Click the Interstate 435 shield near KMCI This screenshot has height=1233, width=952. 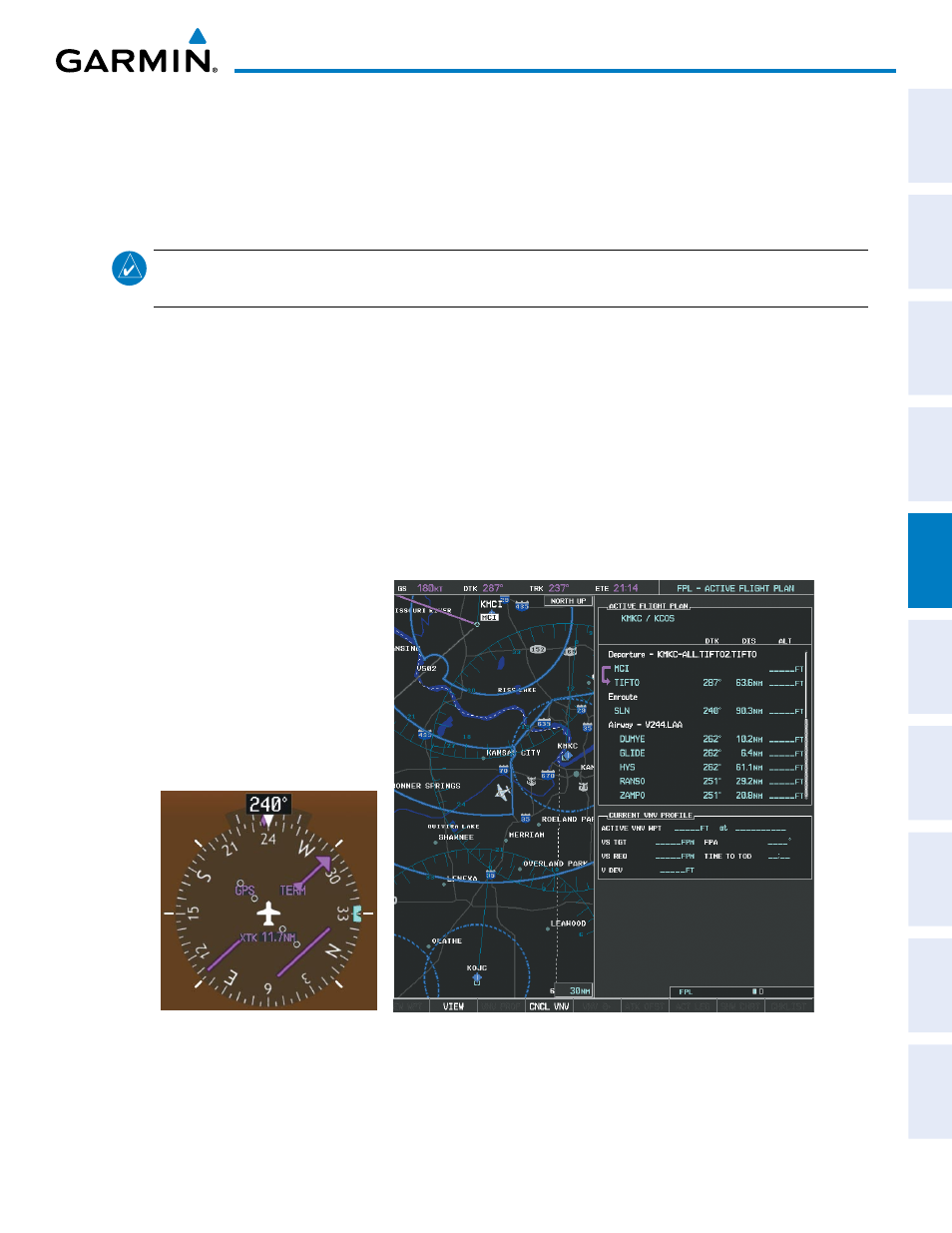[522, 605]
